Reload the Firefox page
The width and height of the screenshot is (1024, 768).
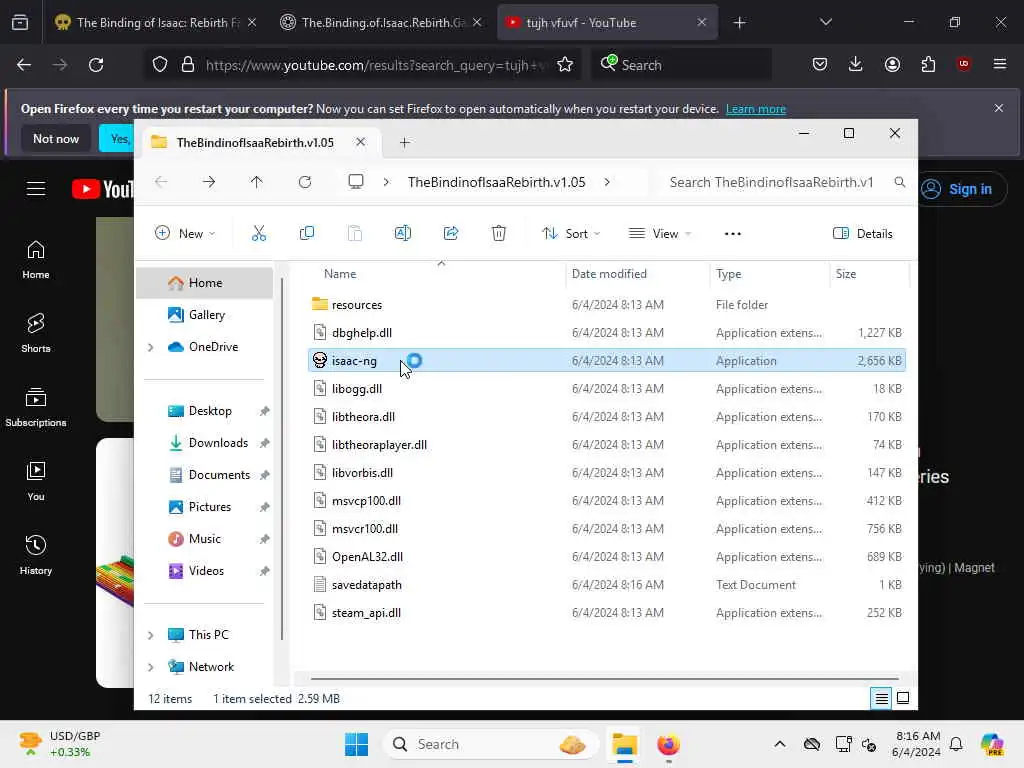(96, 65)
